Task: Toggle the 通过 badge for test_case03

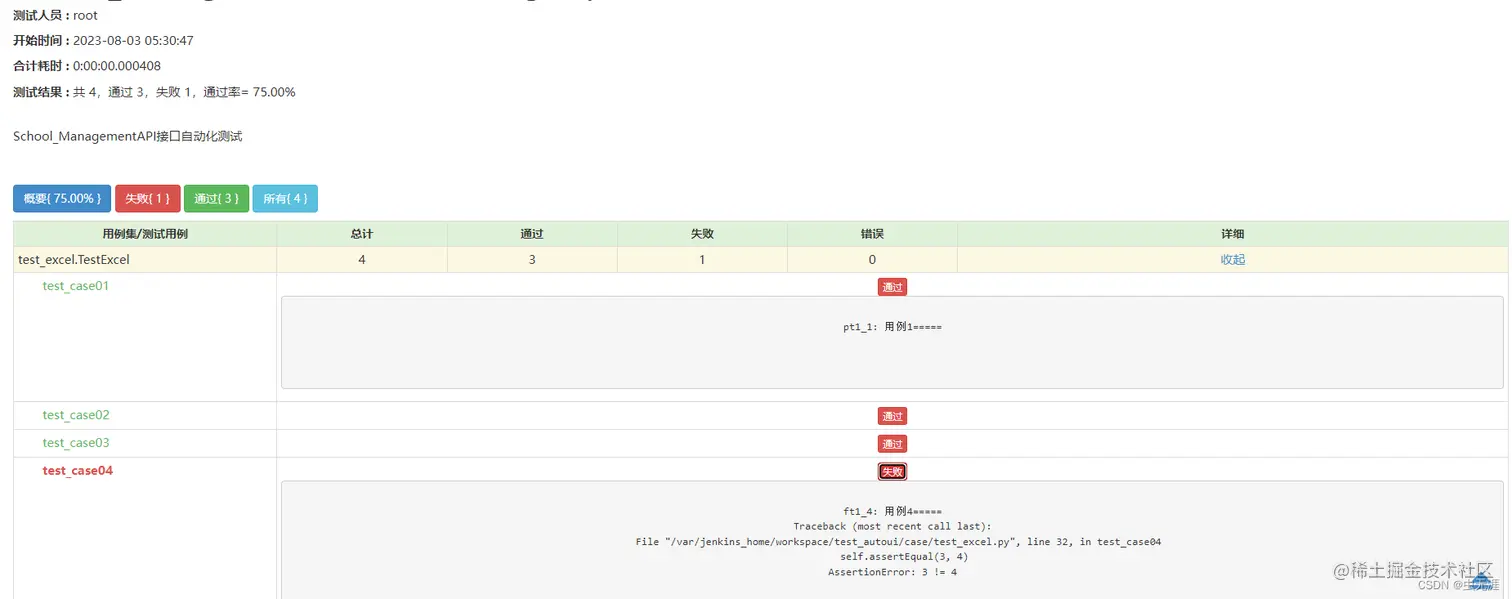Action: (x=892, y=444)
